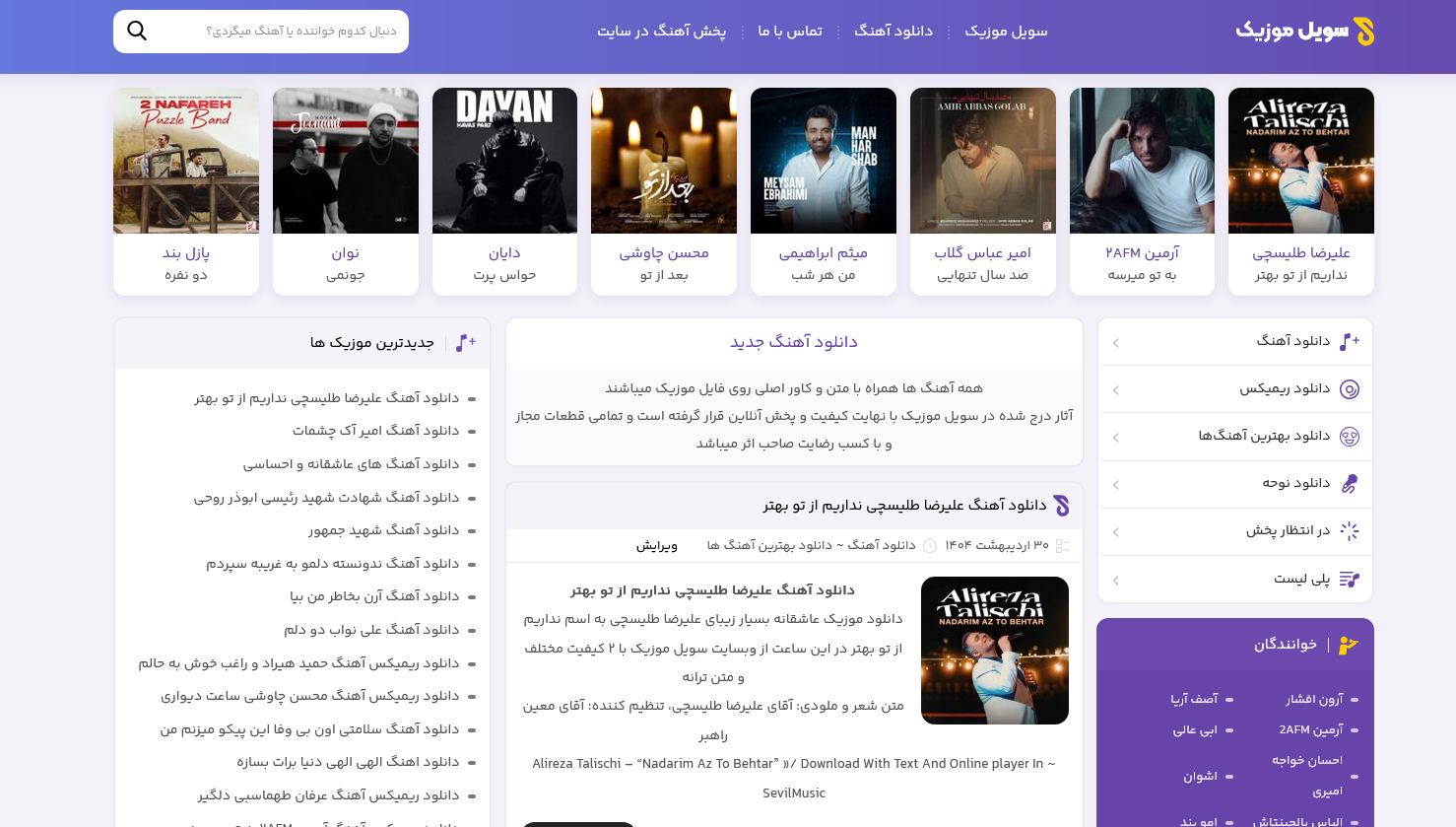Open ریمیکس محسن چاوشی ساعت دیواری link
1456x827 pixels.
310,696
